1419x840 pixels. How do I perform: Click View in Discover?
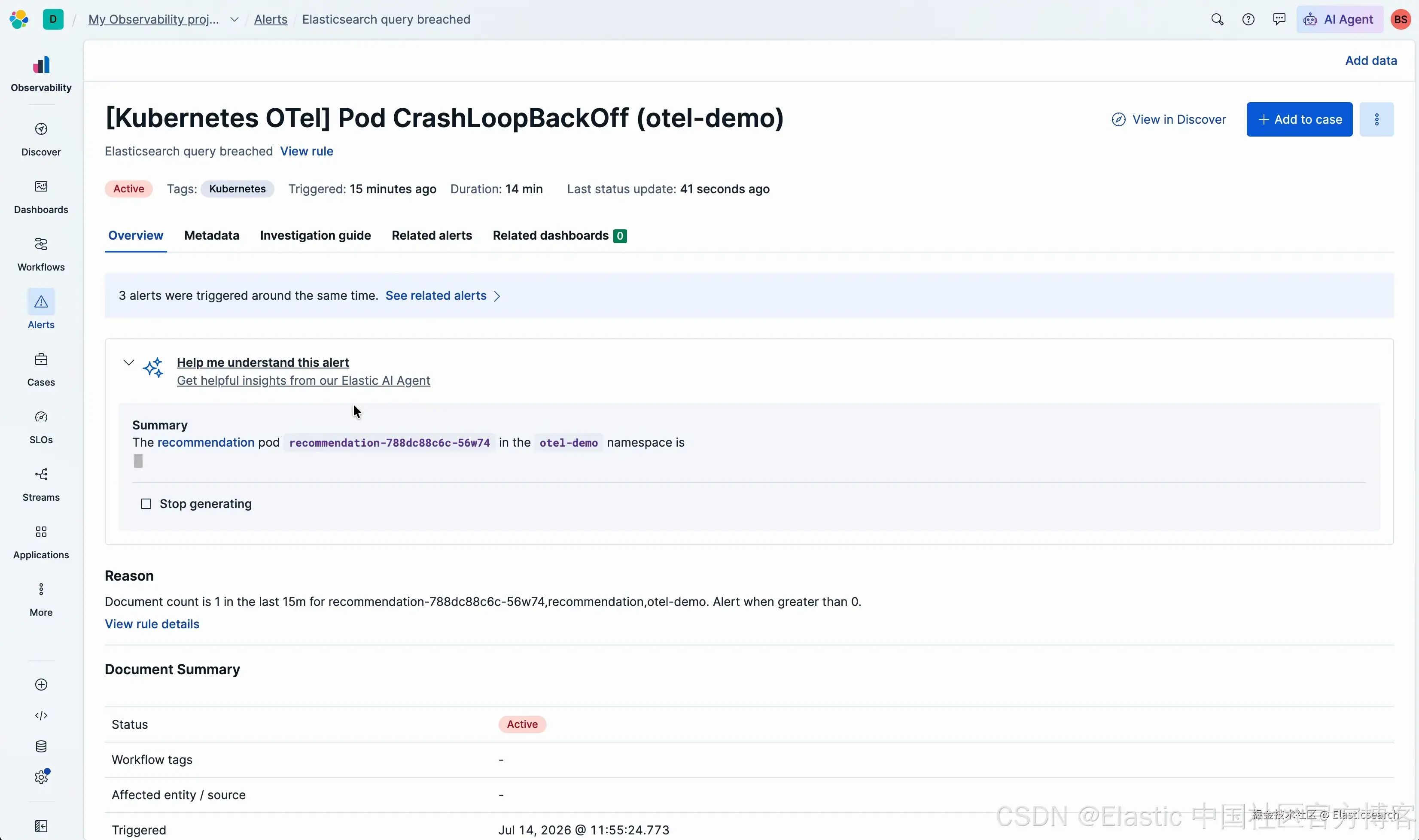pyautogui.click(x=1169, y=119)
